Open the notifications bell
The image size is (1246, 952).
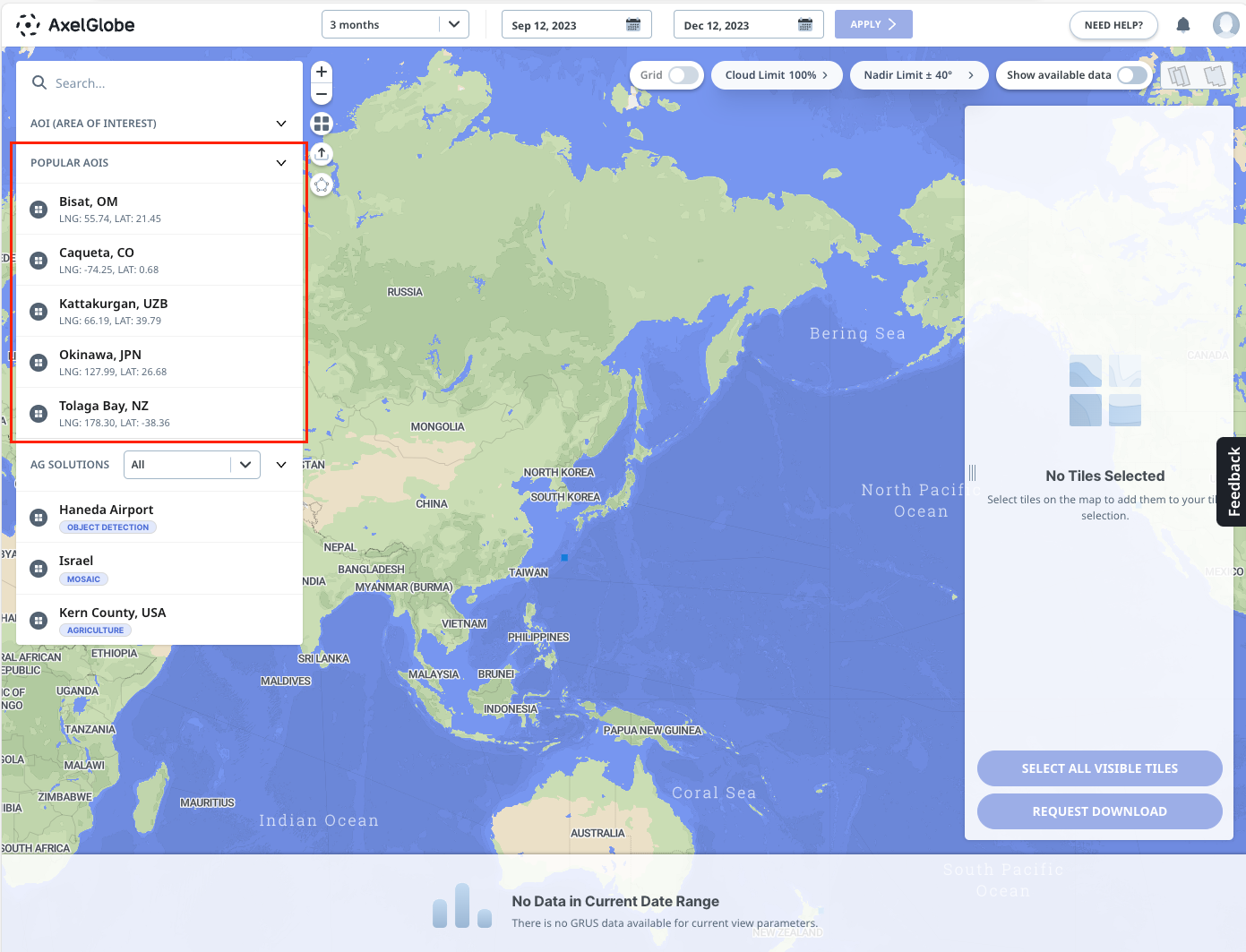point(1183,25)
